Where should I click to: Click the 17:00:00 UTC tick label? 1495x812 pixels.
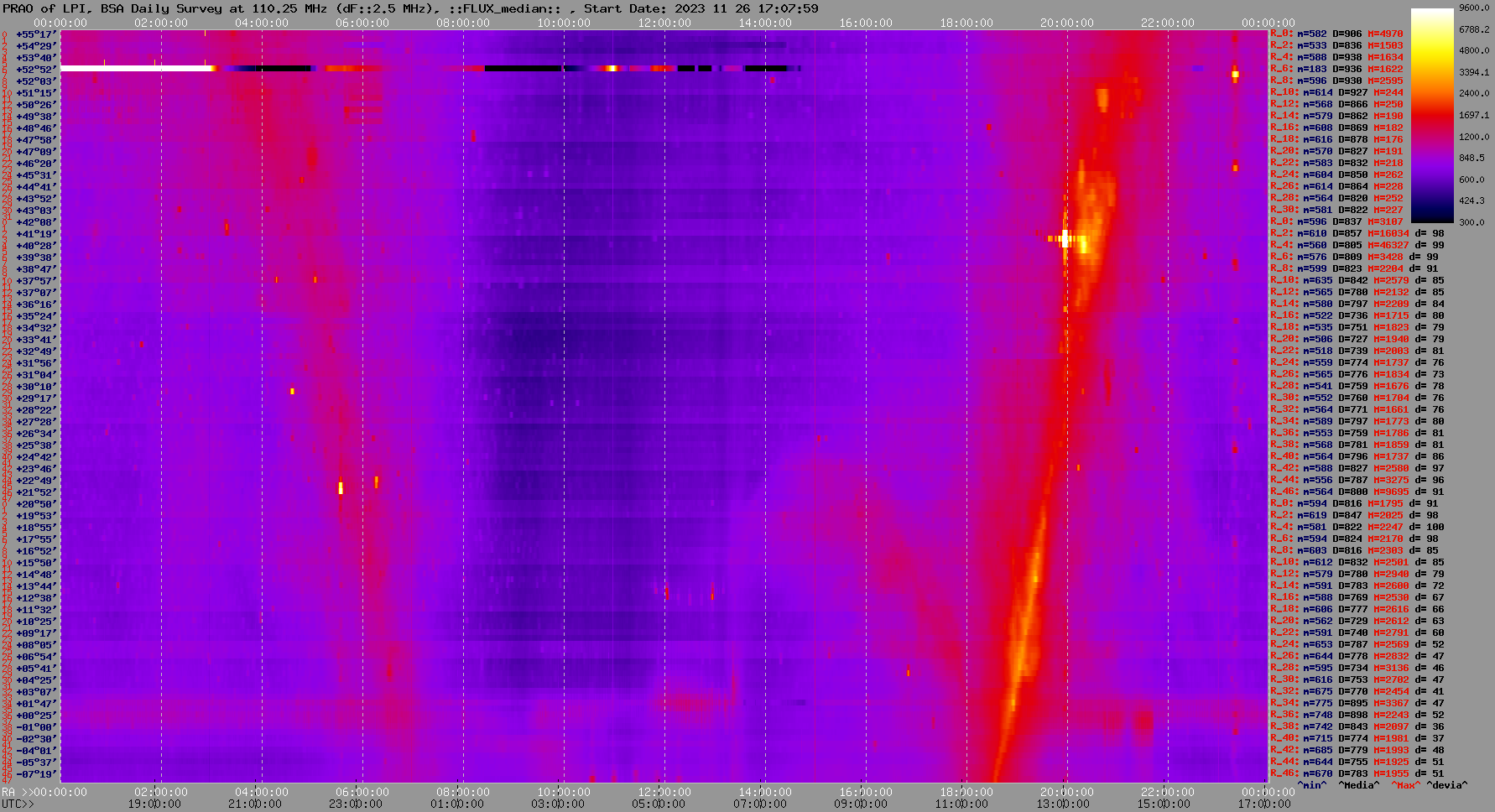[x=1264, y=804]
